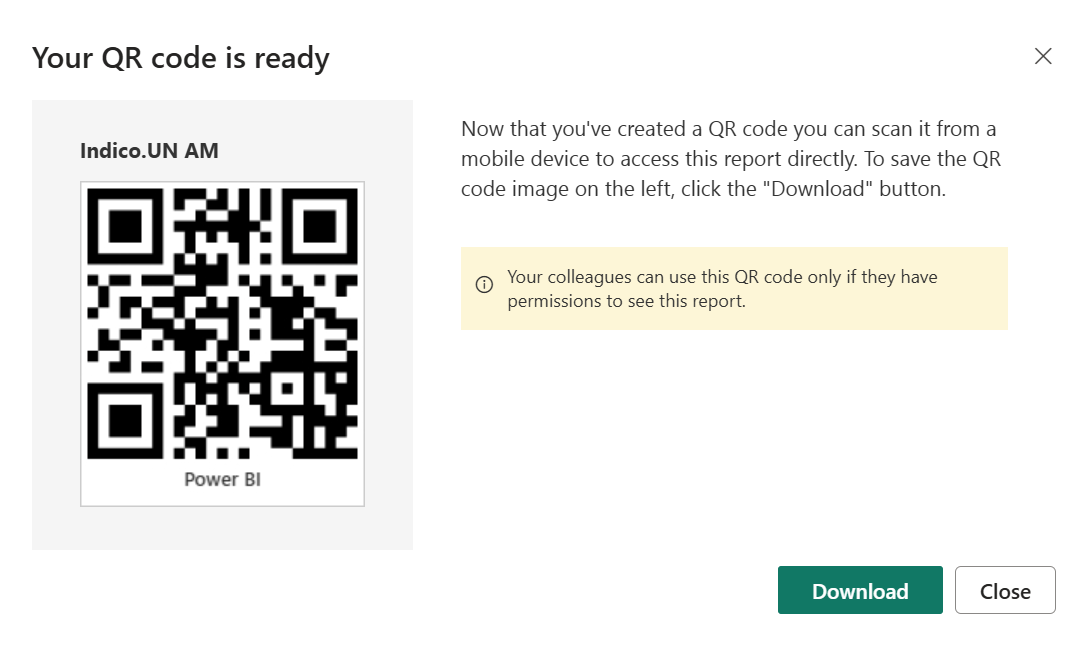The image size is (1089, 663).
Task: Dismiss dialog with the X icon
Action: click(1042, 56)
